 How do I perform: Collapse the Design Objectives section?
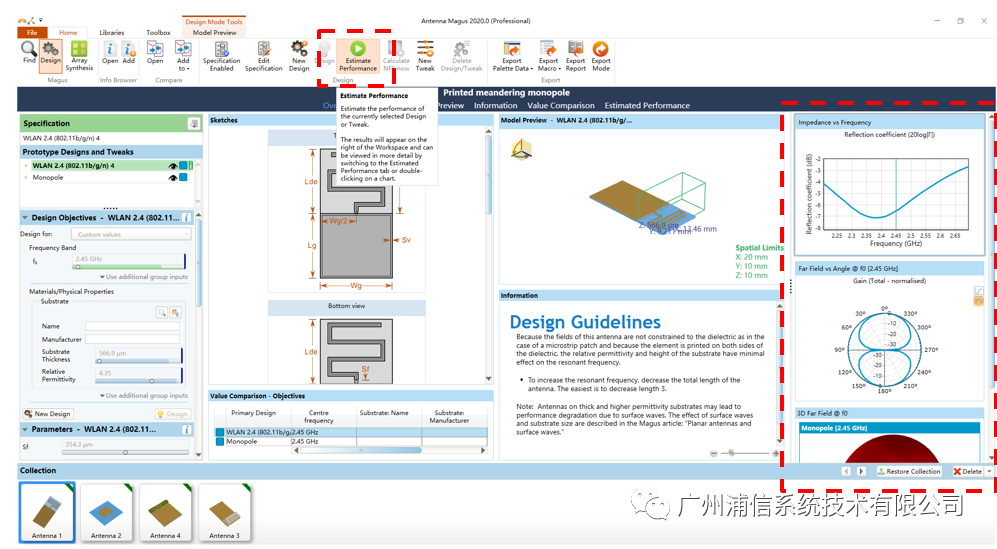25,218
